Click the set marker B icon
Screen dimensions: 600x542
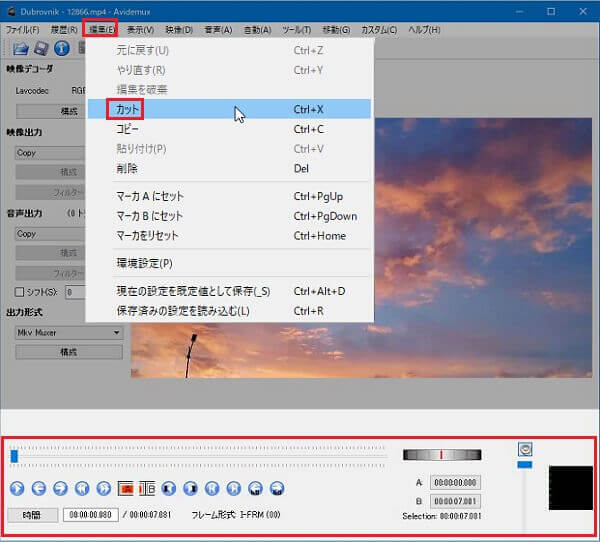click(x=147, y=488)
